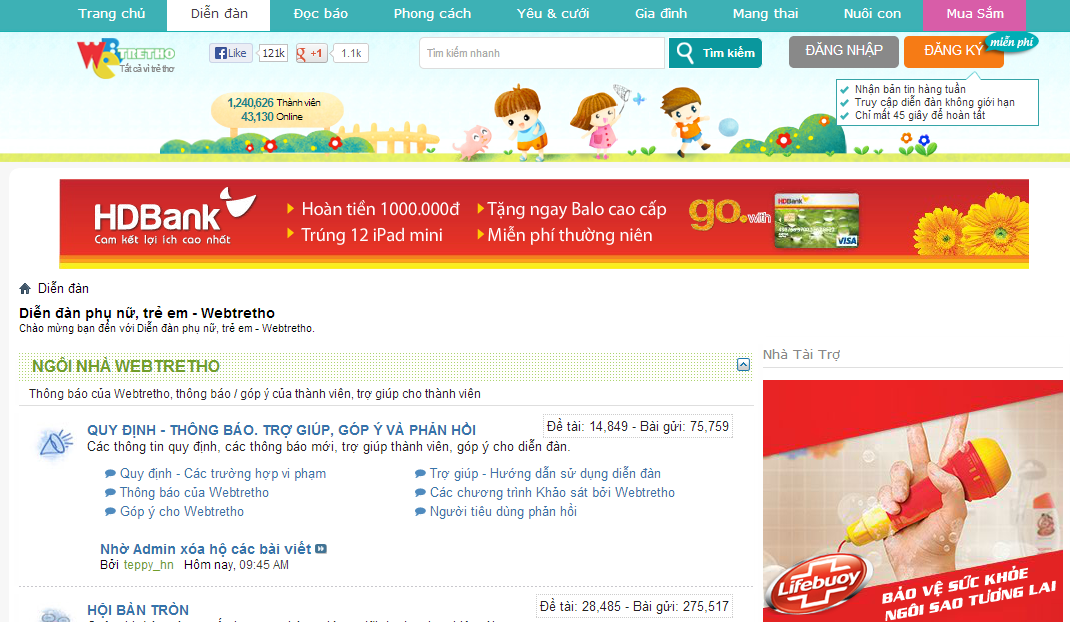Switch to Phong cách tab
The height and width of the screenshot is (622, 1070).
click(x=432, y=14)
